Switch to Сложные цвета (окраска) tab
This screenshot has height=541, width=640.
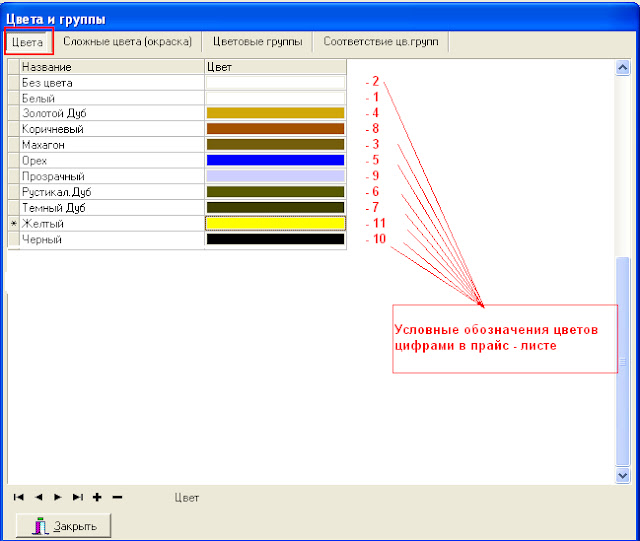(127, 42)
